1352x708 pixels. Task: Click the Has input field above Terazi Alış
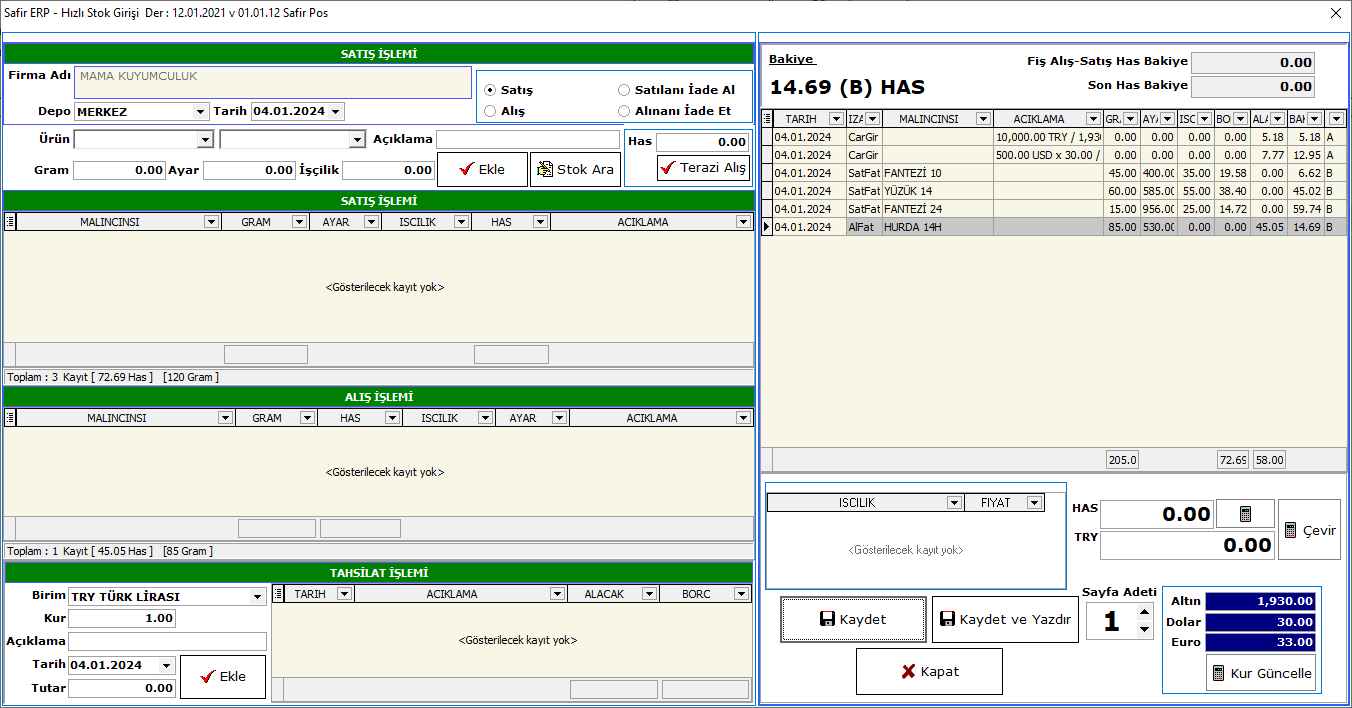point(703,142)
